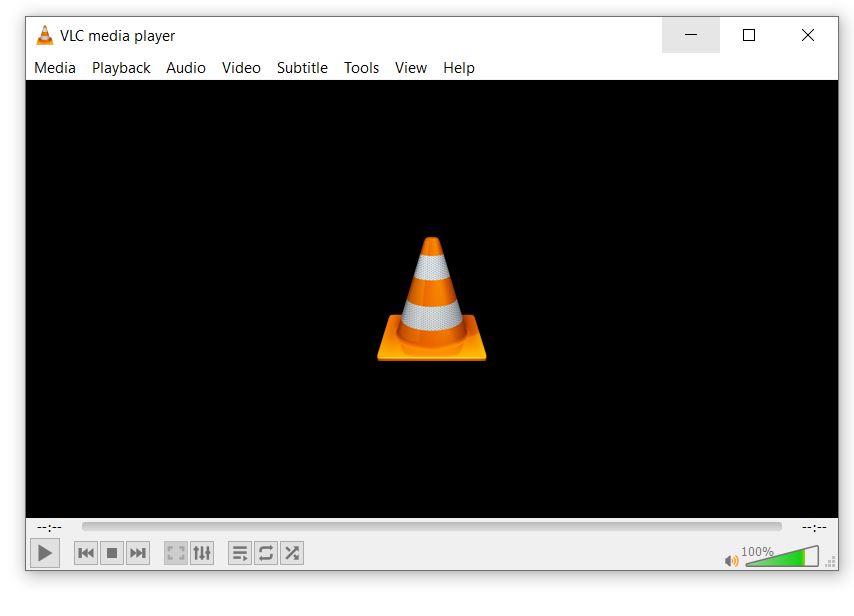Toggle fullscreen video mode
Viewport: 854px width, 616px height.
click(176, 553)
